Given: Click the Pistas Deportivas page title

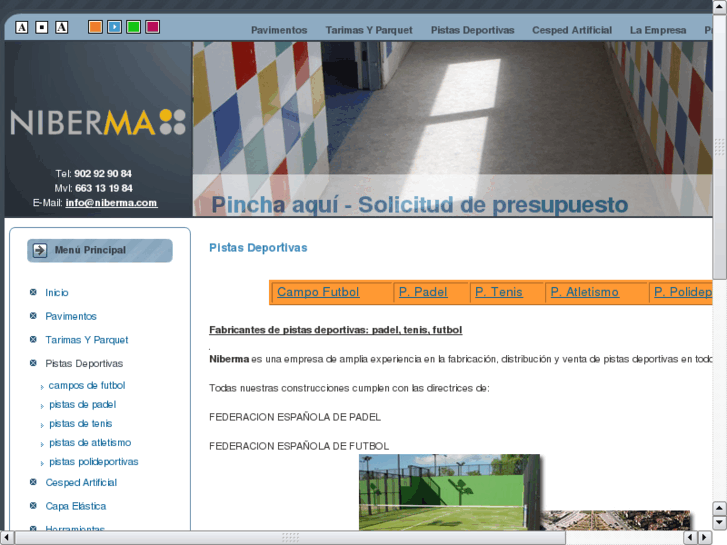Looking at the screenshot, I should [x=258, y=248].
